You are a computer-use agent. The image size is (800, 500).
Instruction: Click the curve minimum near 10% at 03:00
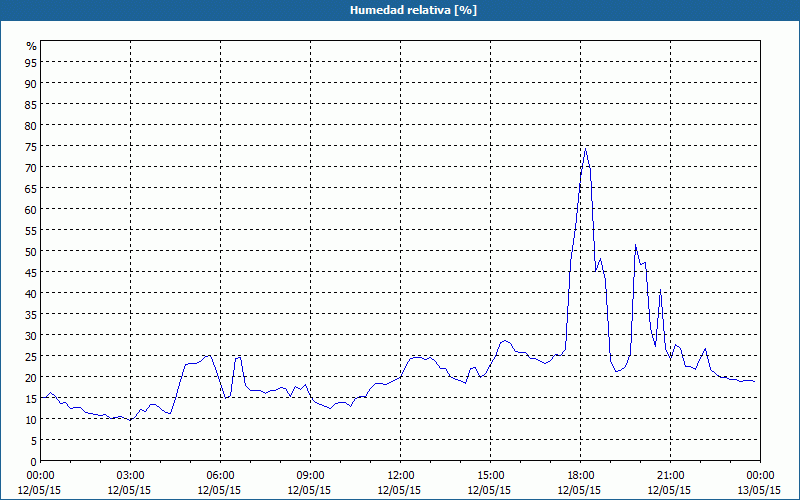[x=131, y=420]
